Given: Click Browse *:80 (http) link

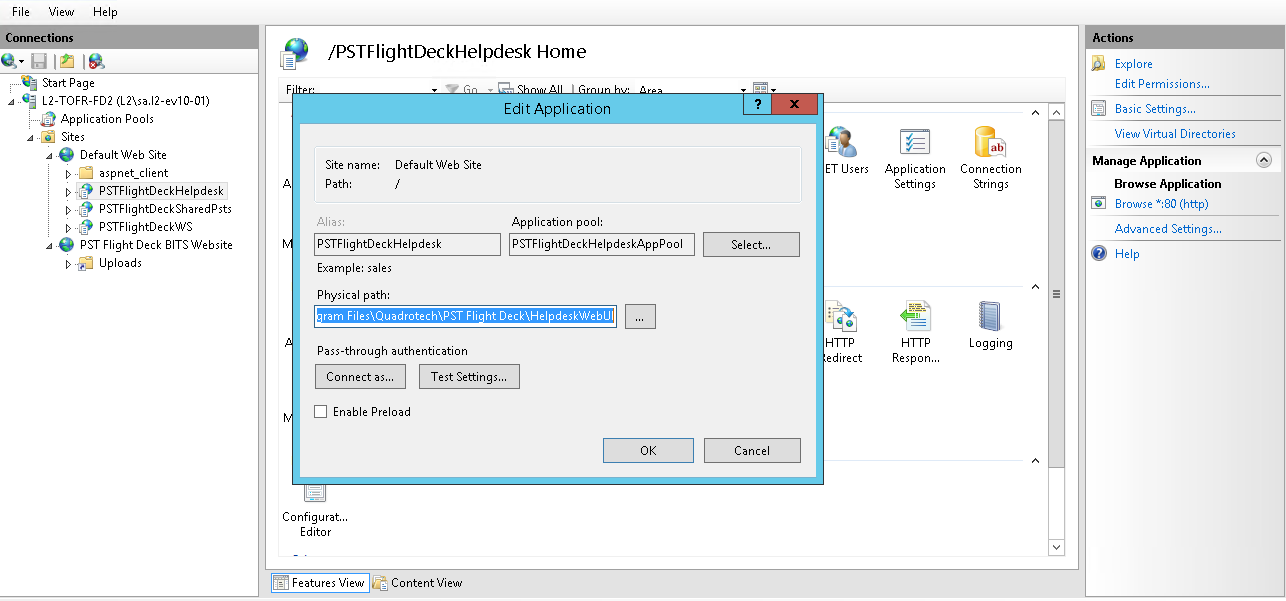Looking at the screenshot, I should click(1161, 204).
